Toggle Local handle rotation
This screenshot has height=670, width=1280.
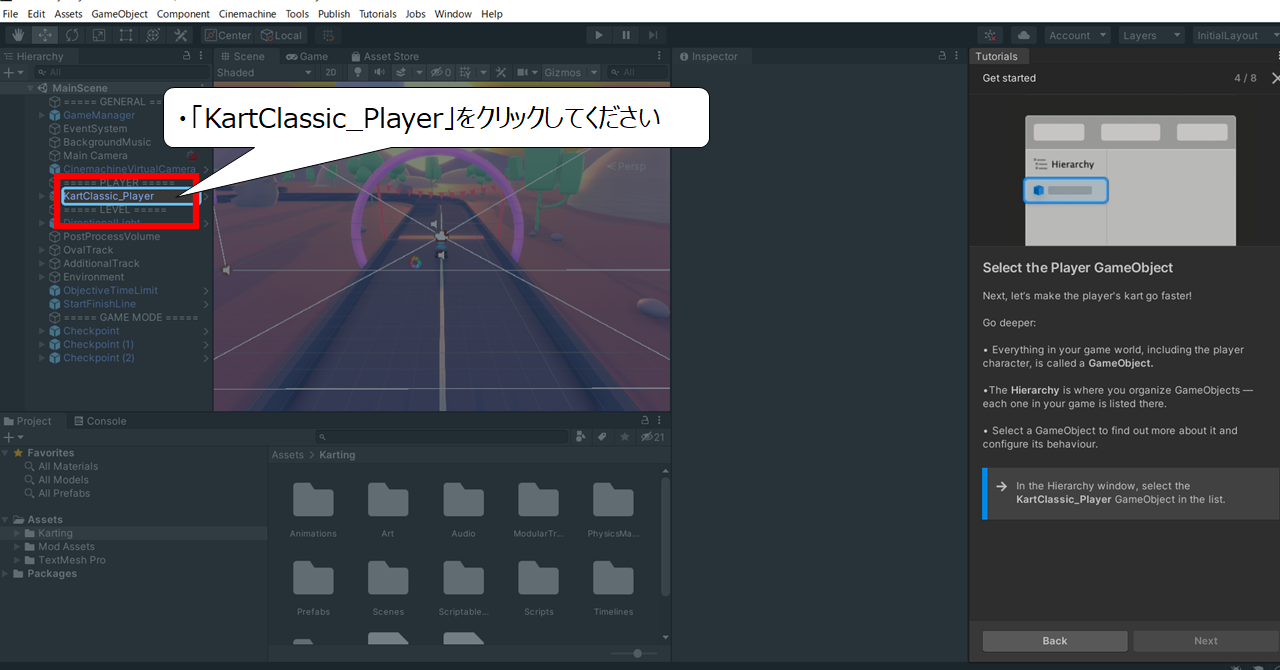pyautogui.click(x=282, y=35)
